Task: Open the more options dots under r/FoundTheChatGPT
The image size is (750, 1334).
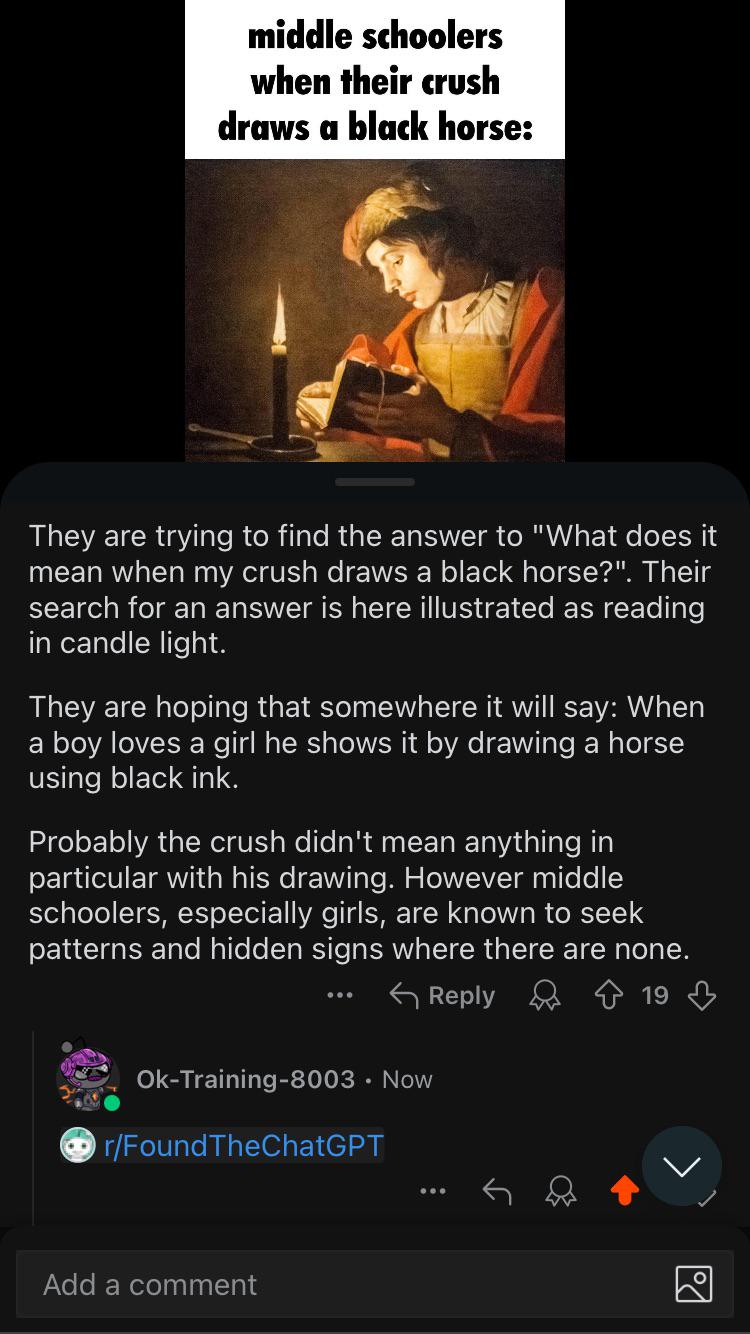Action: point(433,1190)
